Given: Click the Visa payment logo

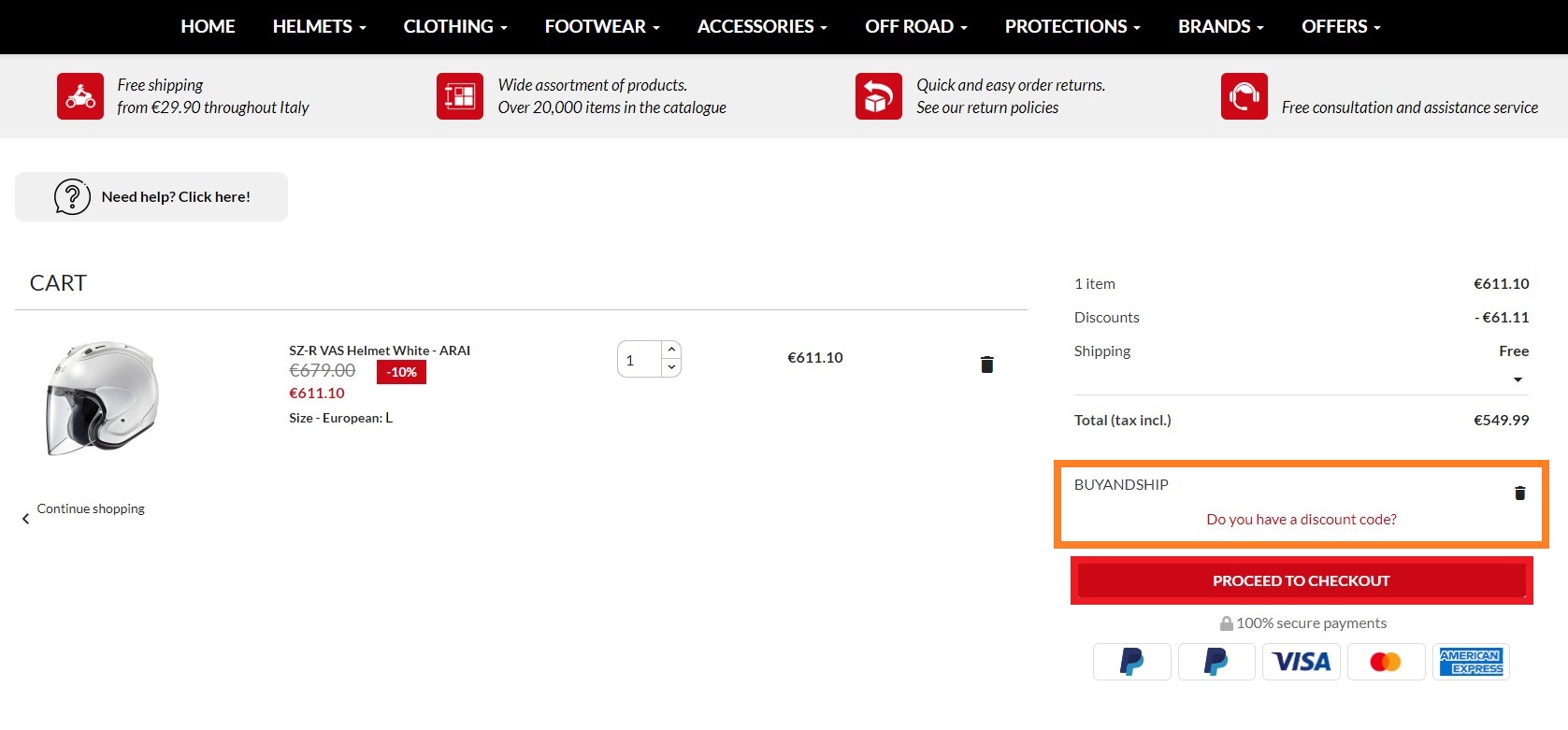Looking at the screenshot, I should 1302,662.
